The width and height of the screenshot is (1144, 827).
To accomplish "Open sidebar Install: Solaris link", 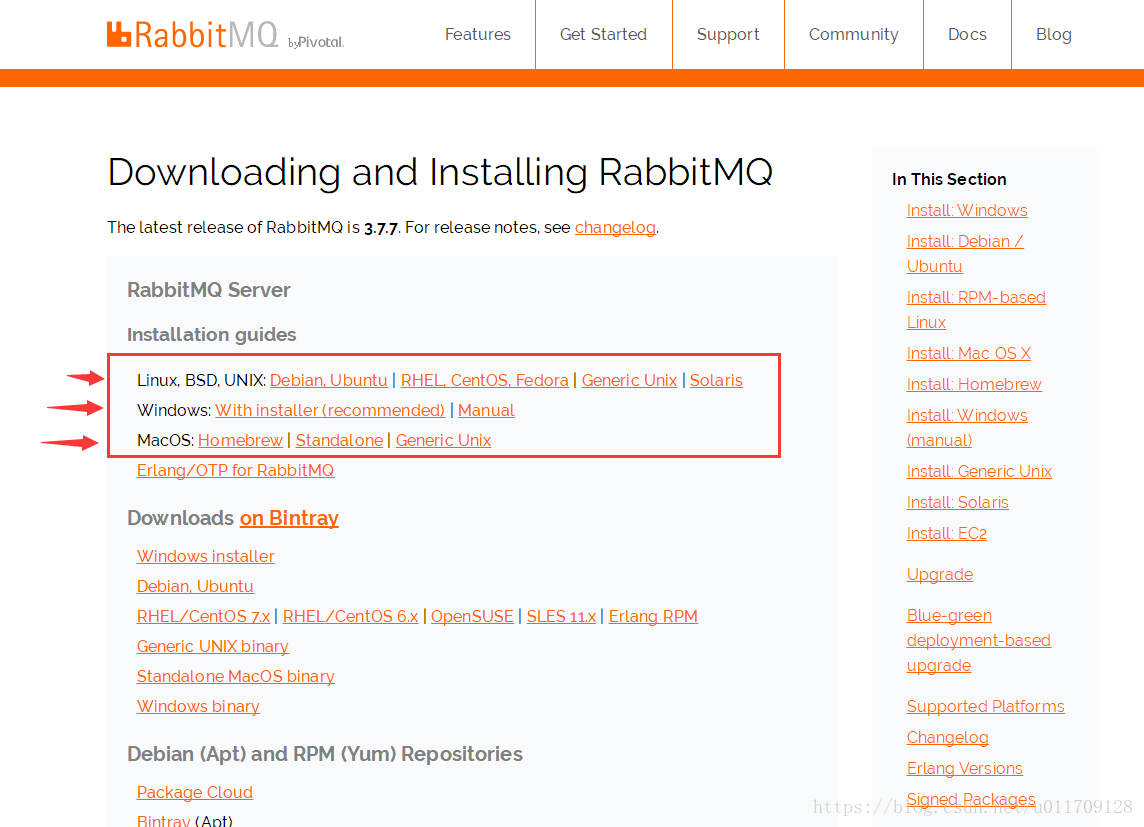I will [x=957, y=502].
